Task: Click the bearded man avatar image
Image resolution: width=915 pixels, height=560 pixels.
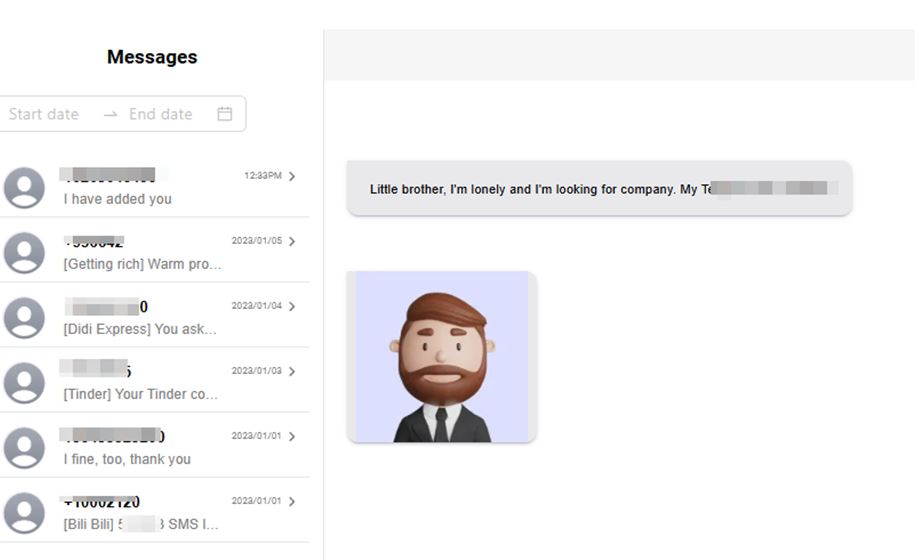Action: [441, 356]
